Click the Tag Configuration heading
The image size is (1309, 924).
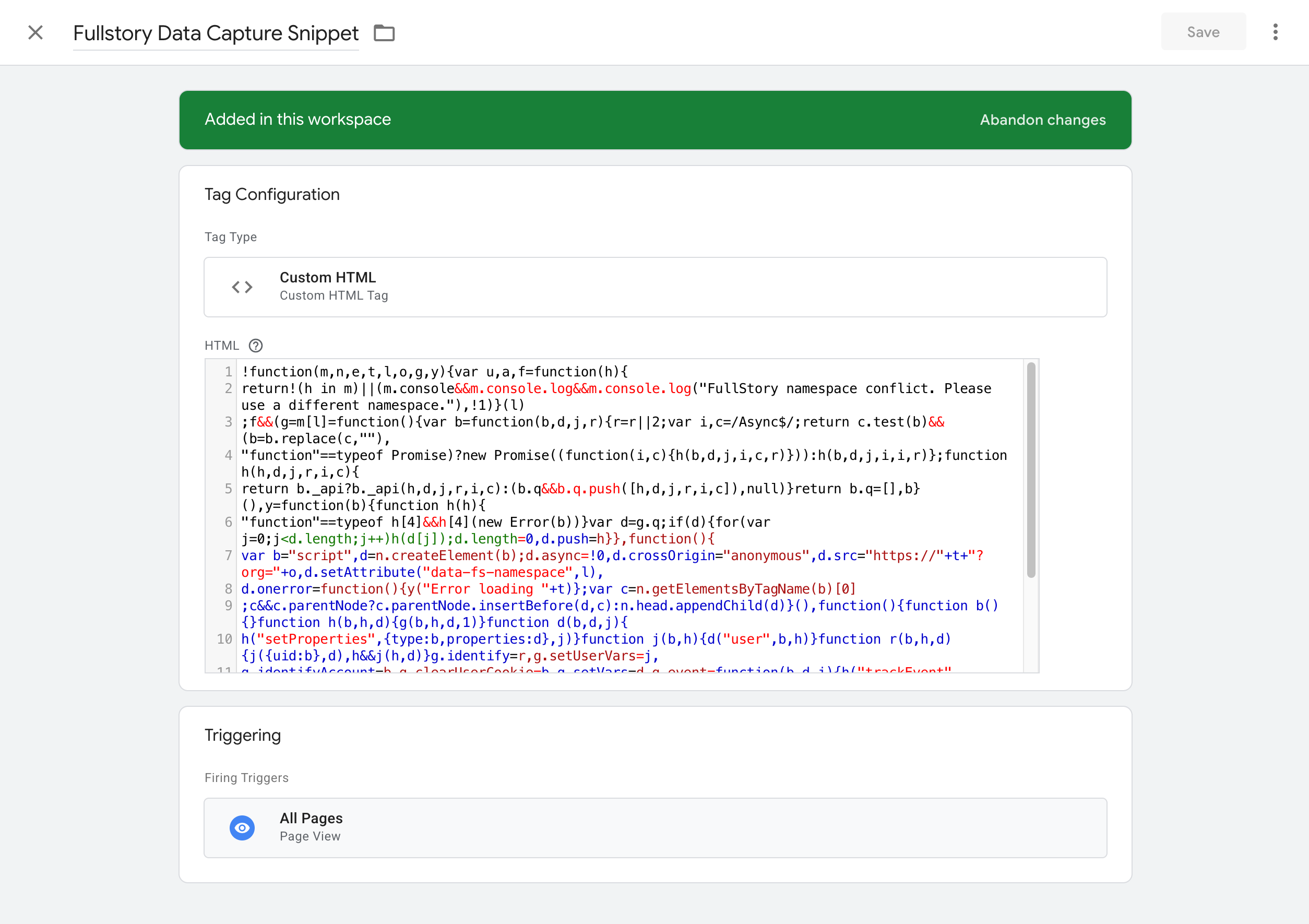[272, 195]
